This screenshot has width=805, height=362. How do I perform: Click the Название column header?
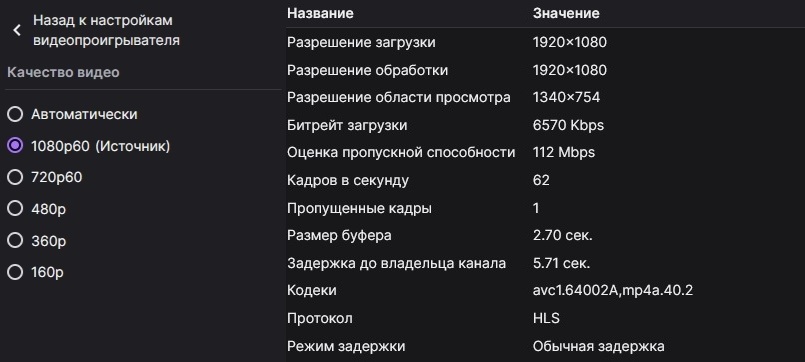[320, 13]
